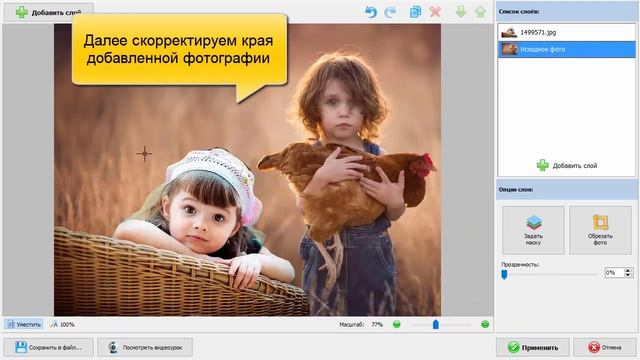
Task: Click the Уместить fit button
Action: (x=24, y=324)
